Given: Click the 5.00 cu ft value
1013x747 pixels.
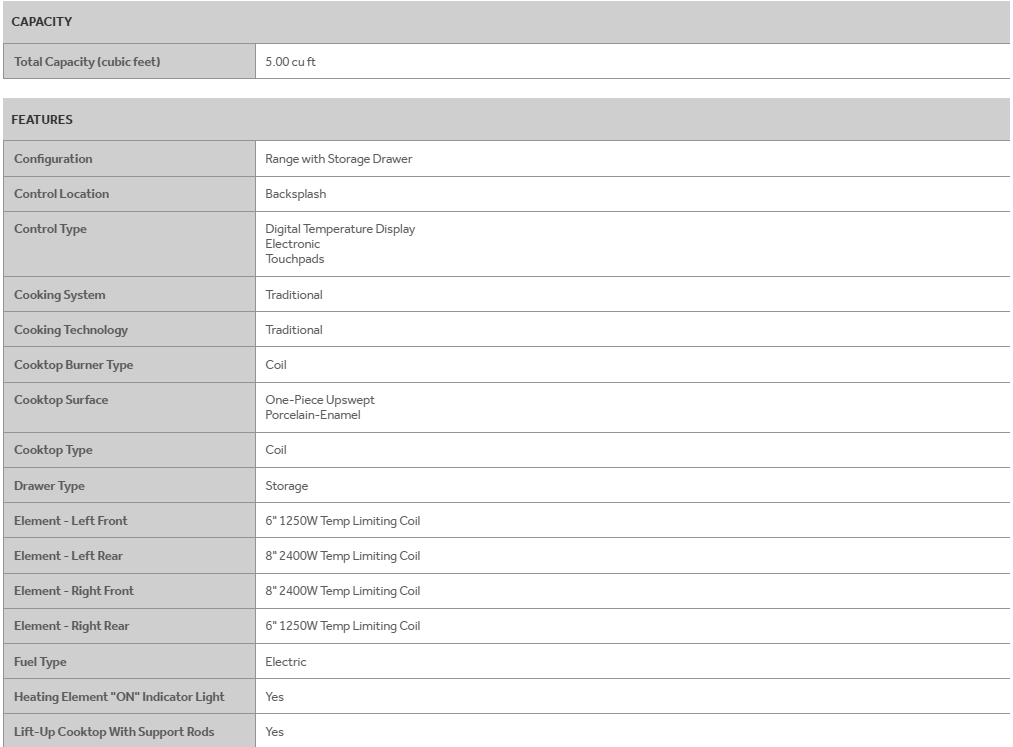Looking at the screenshot, I should [x=291, y=62].
